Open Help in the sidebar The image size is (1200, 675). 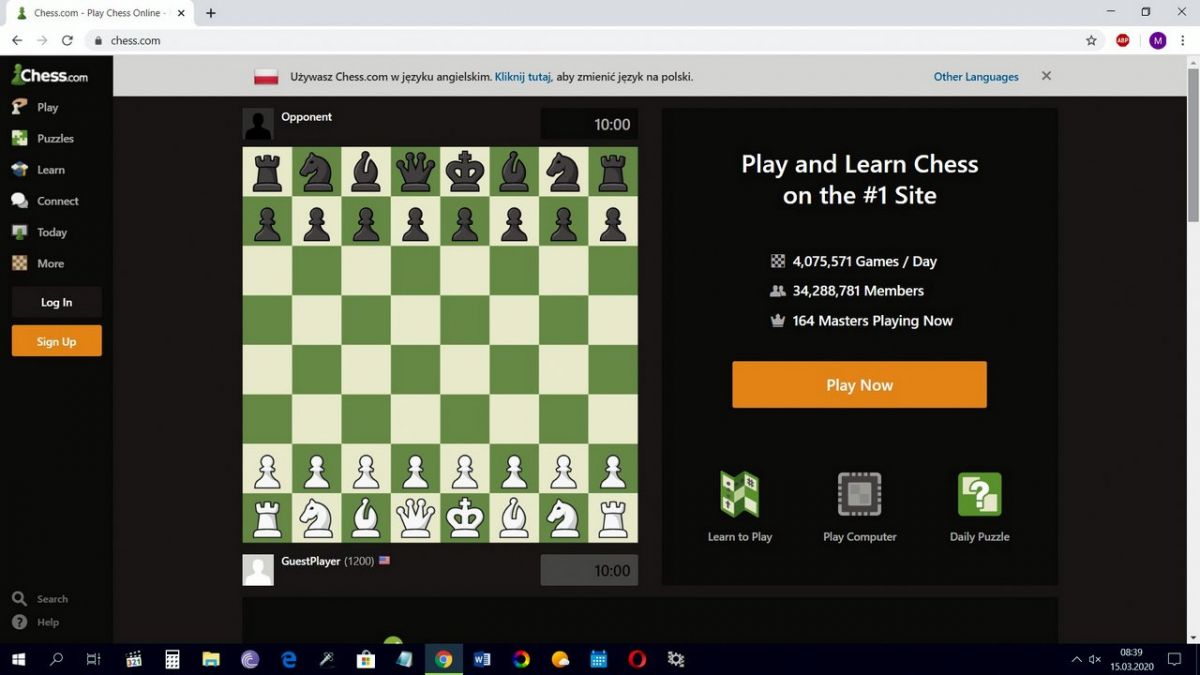(36, 622)
